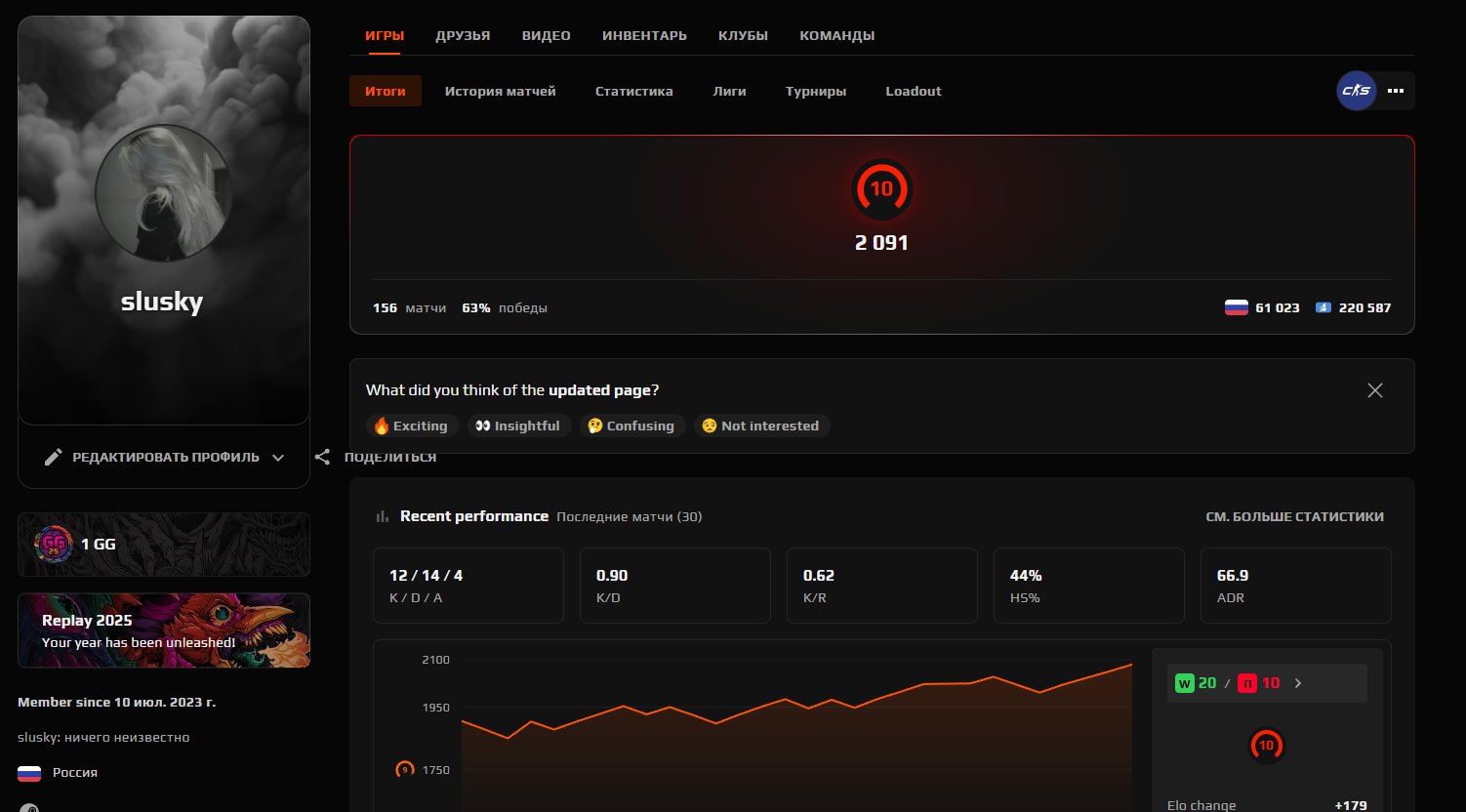Click the Итоги button
Viewport: 1466px width, 812px height.
(x=385, y=91)
